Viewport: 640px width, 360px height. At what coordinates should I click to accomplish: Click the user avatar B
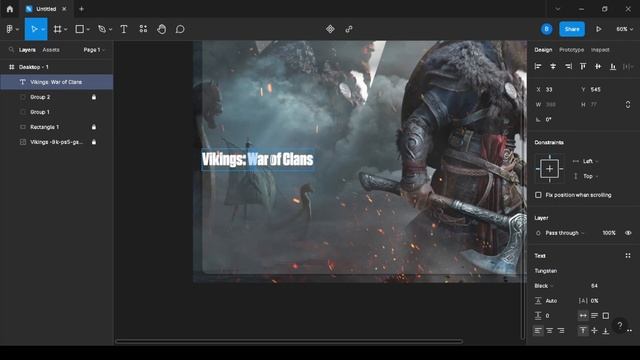click(546, 29)
